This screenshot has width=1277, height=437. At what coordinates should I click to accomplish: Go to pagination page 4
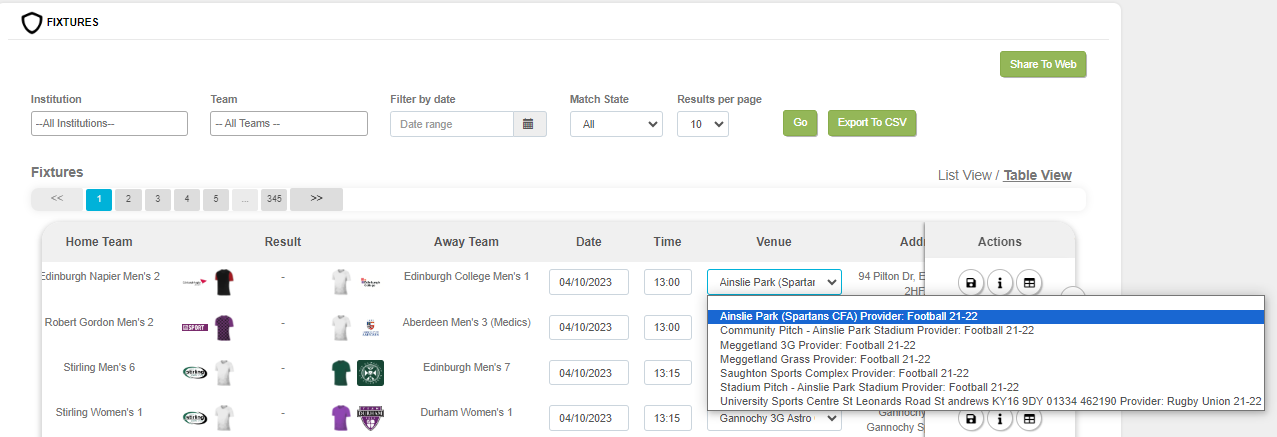187,199
